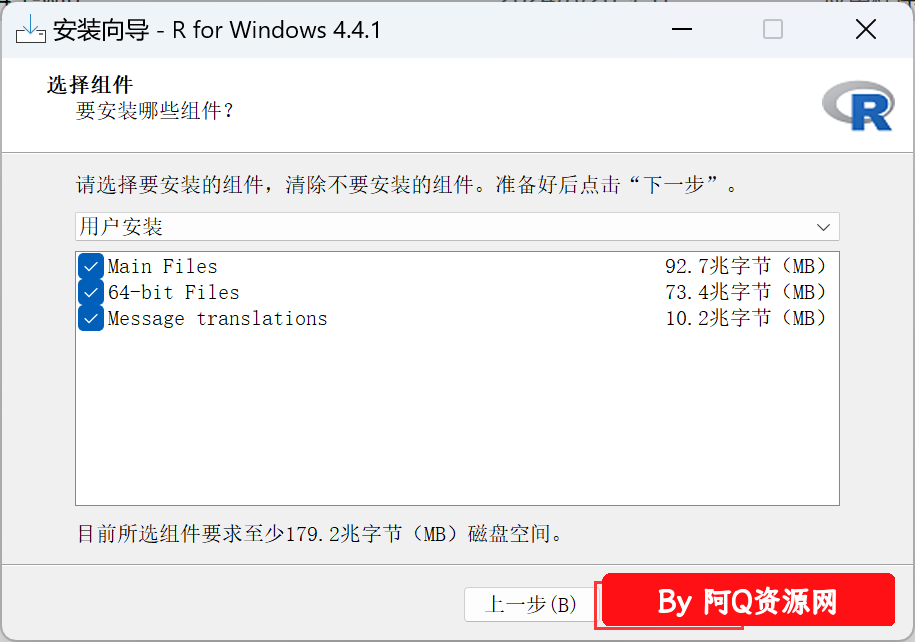This screenshot has width=915, height=642.
Task: Expand the dropdown chevron arrow of 用户安装
Action: [823, 227]
